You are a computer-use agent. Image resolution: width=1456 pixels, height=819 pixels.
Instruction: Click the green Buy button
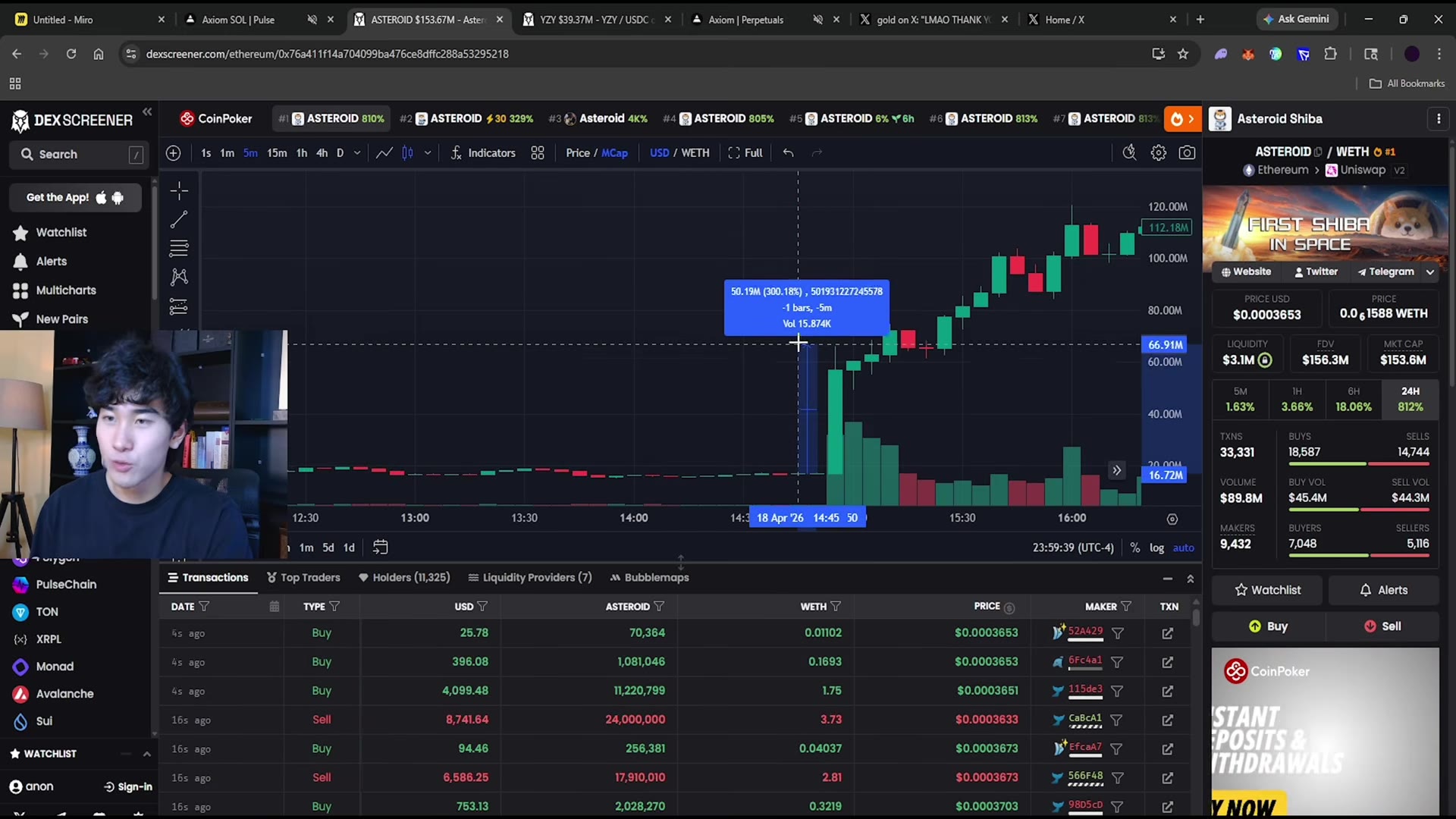pyautogui.click(x=1268, y=626)
